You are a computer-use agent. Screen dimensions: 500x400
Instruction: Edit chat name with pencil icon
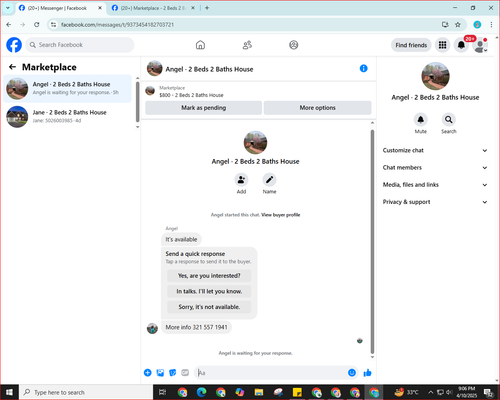(269, 180)
